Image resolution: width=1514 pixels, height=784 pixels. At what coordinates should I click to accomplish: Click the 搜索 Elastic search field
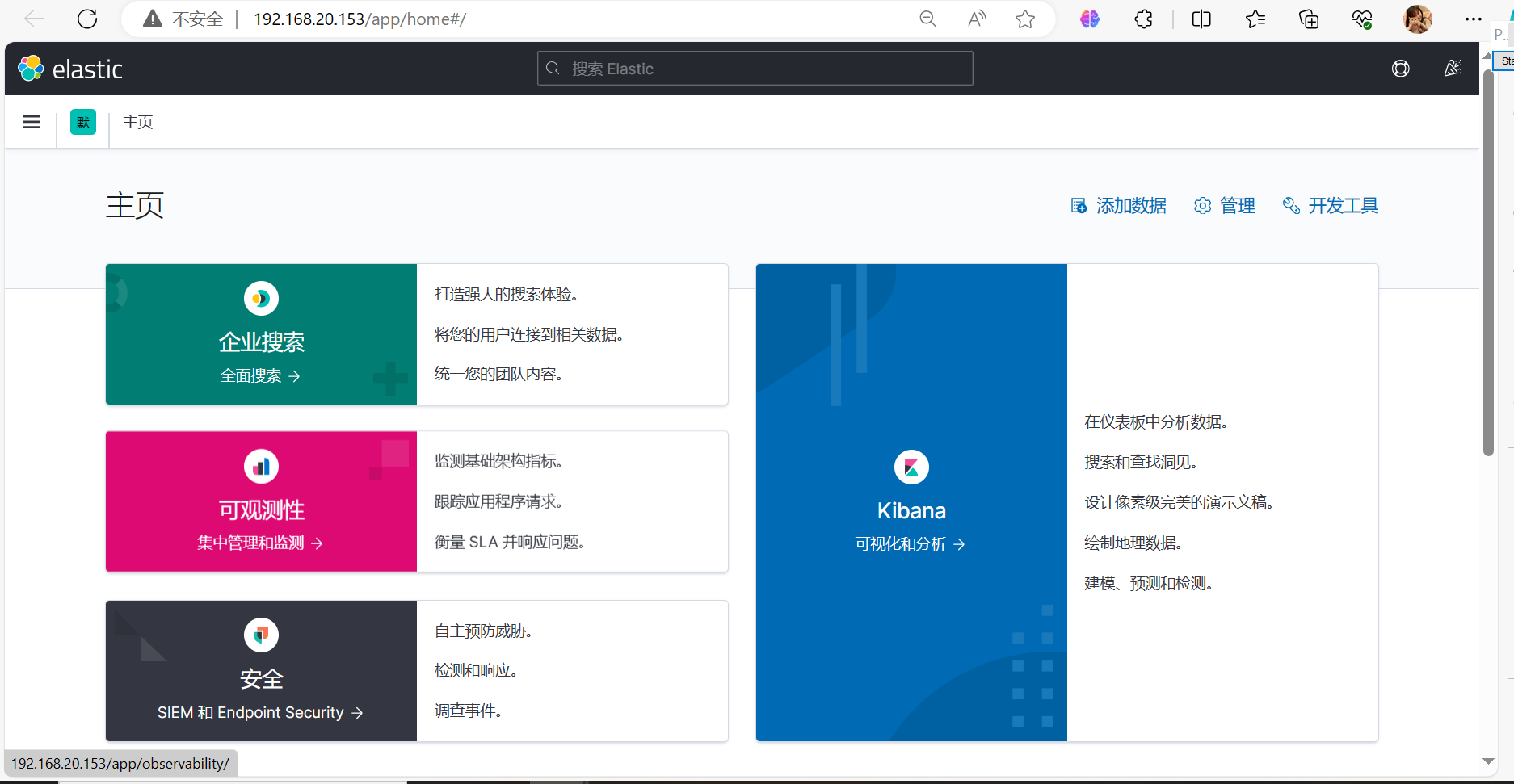[755, 69]
